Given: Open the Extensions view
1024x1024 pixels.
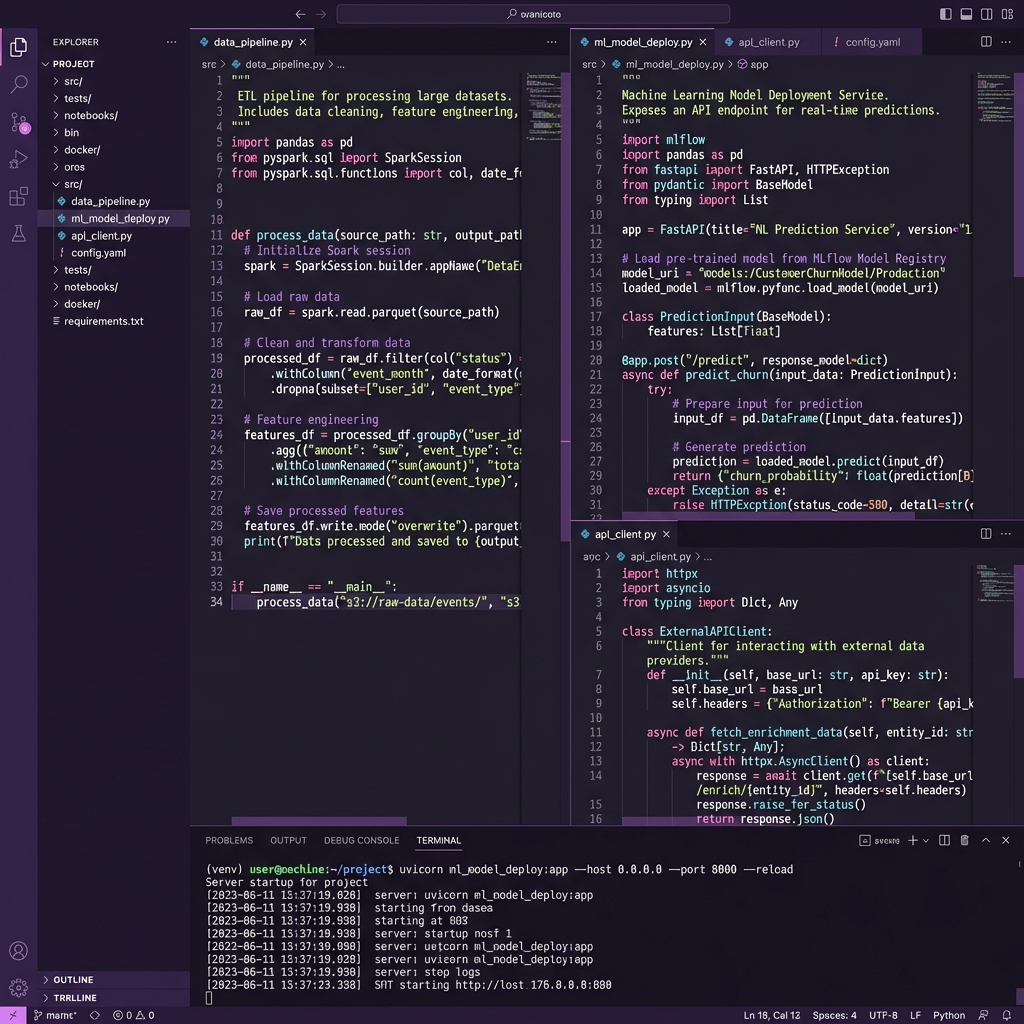Looking at the screenshot, I should (18, 197).
